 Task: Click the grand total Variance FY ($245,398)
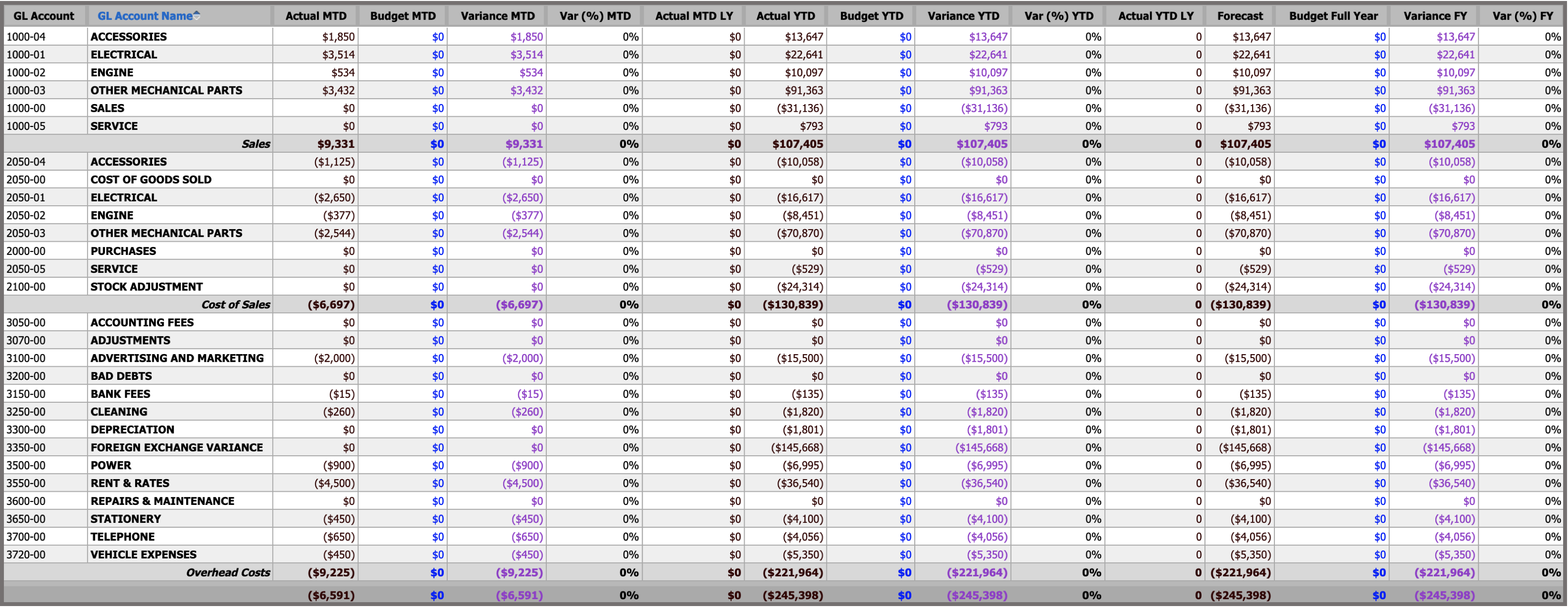[1444, 595]
